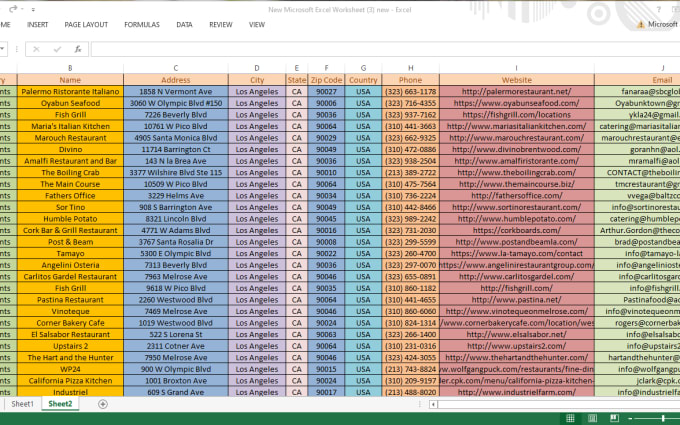Select the WP24 name cell

click(x=70, y=369)
